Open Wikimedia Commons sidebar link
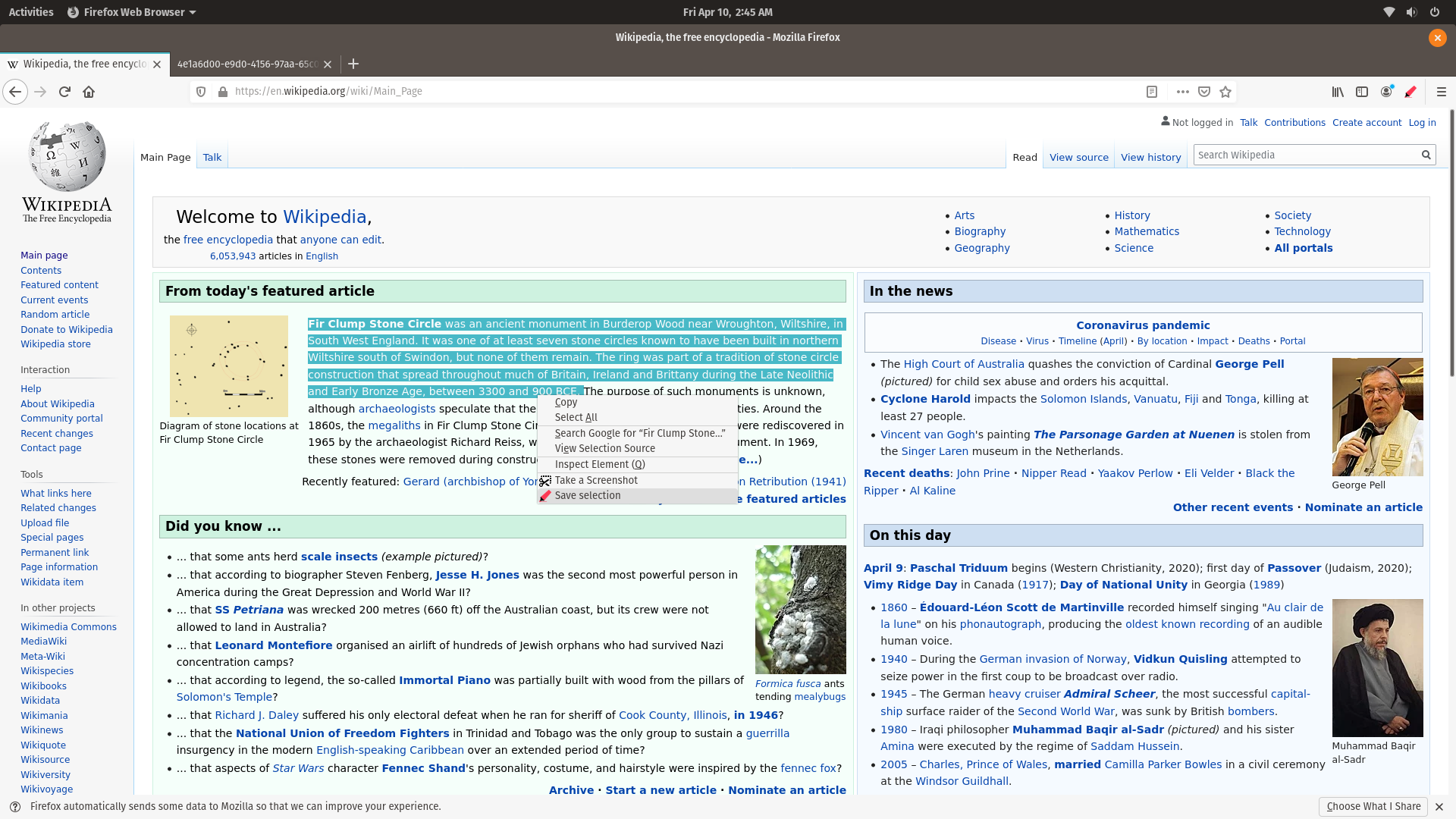Screen dimensions: 1456x819 click(x=68, y=626)
